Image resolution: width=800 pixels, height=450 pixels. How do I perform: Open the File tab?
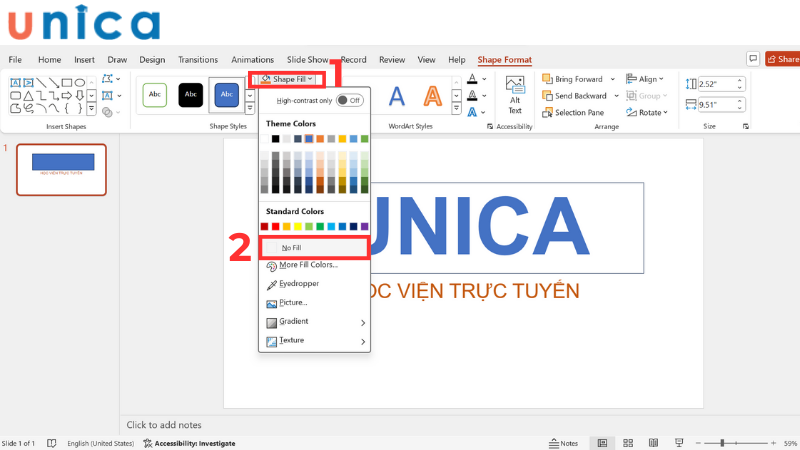15,60
